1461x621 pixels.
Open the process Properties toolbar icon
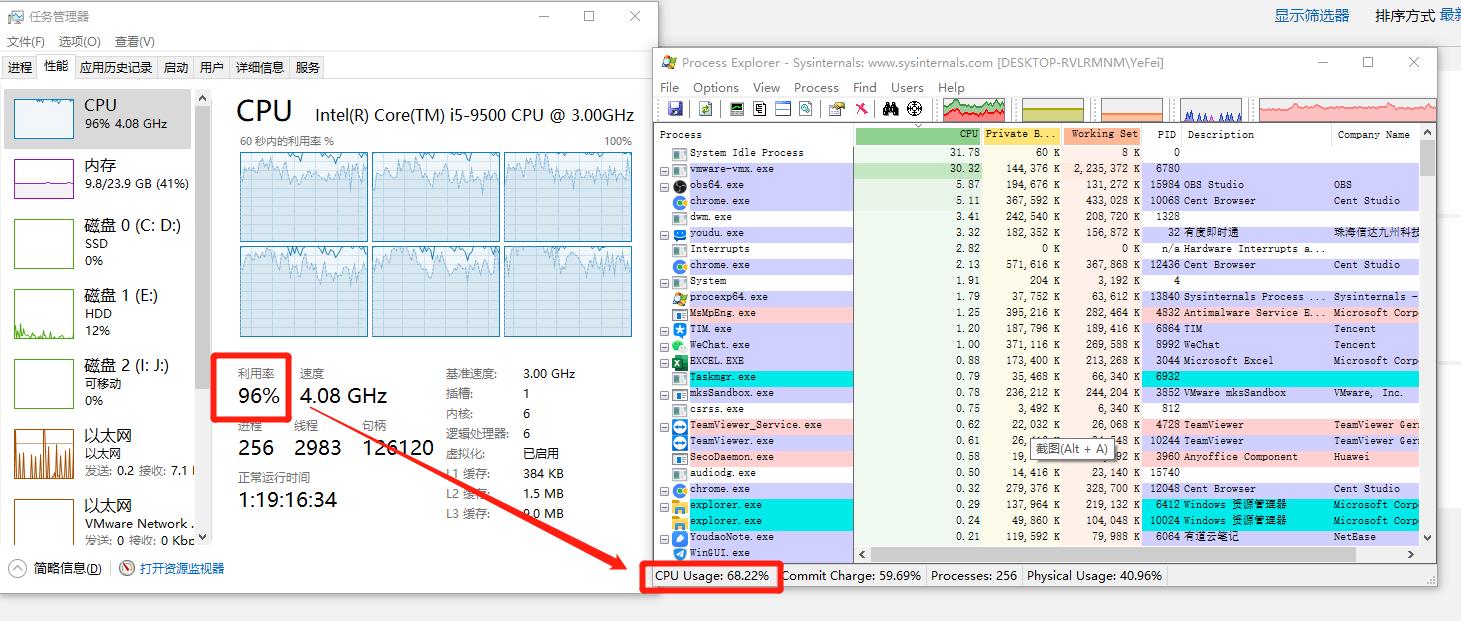(837, 109)
